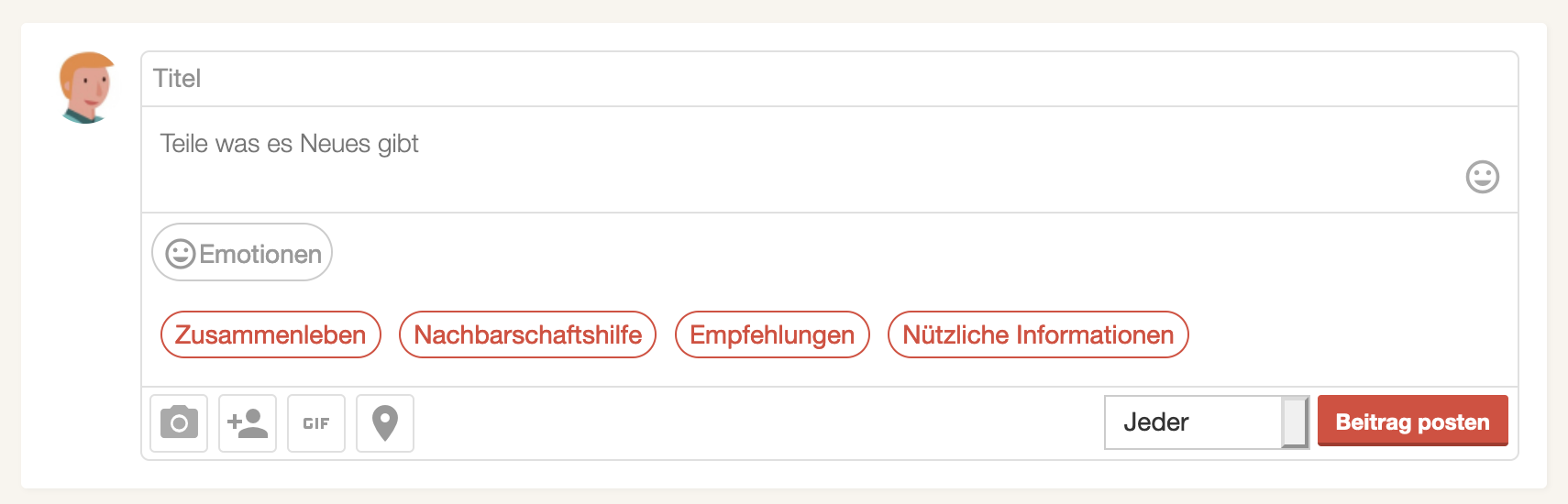
Task: Focus the Titel input field
Action: pos(825,79)
